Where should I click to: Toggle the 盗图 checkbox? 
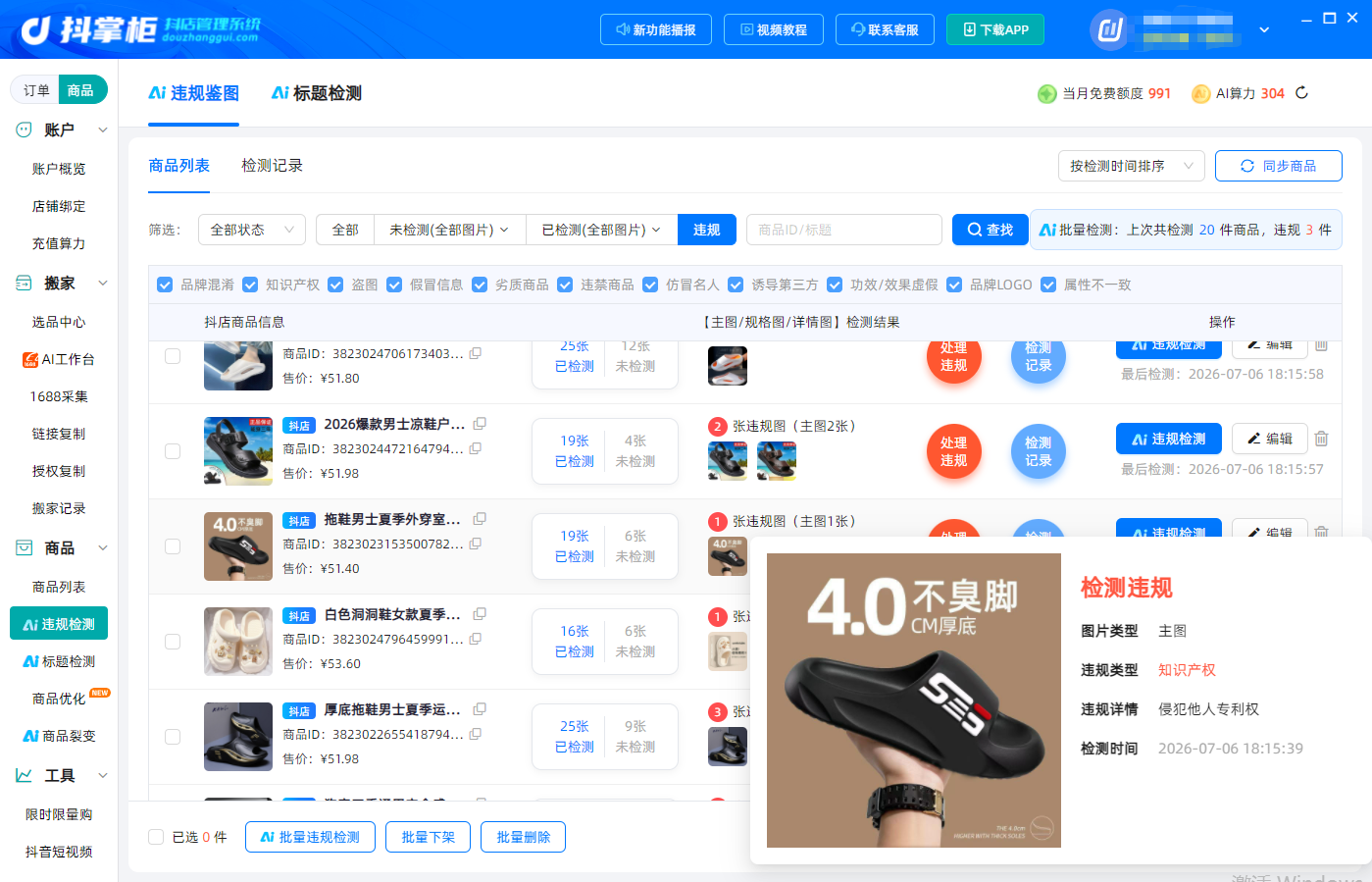coord(335,285)
